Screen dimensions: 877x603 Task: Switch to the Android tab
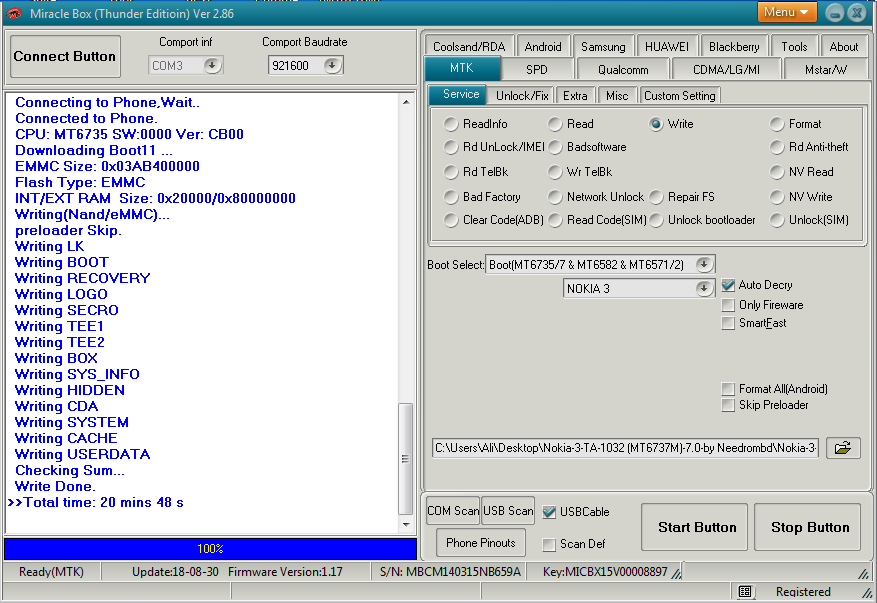coord(543,46)
